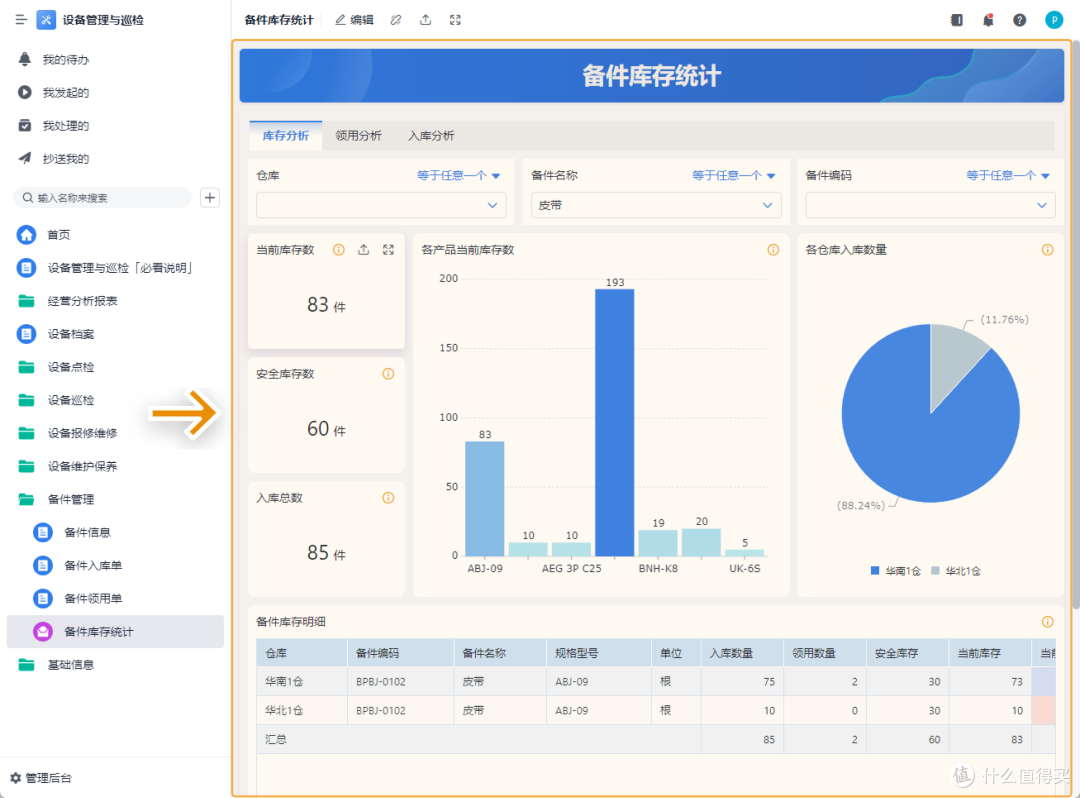Open the 备件名称 dropdown showing 皮带
1080x798 pixels.
(656, 205)
